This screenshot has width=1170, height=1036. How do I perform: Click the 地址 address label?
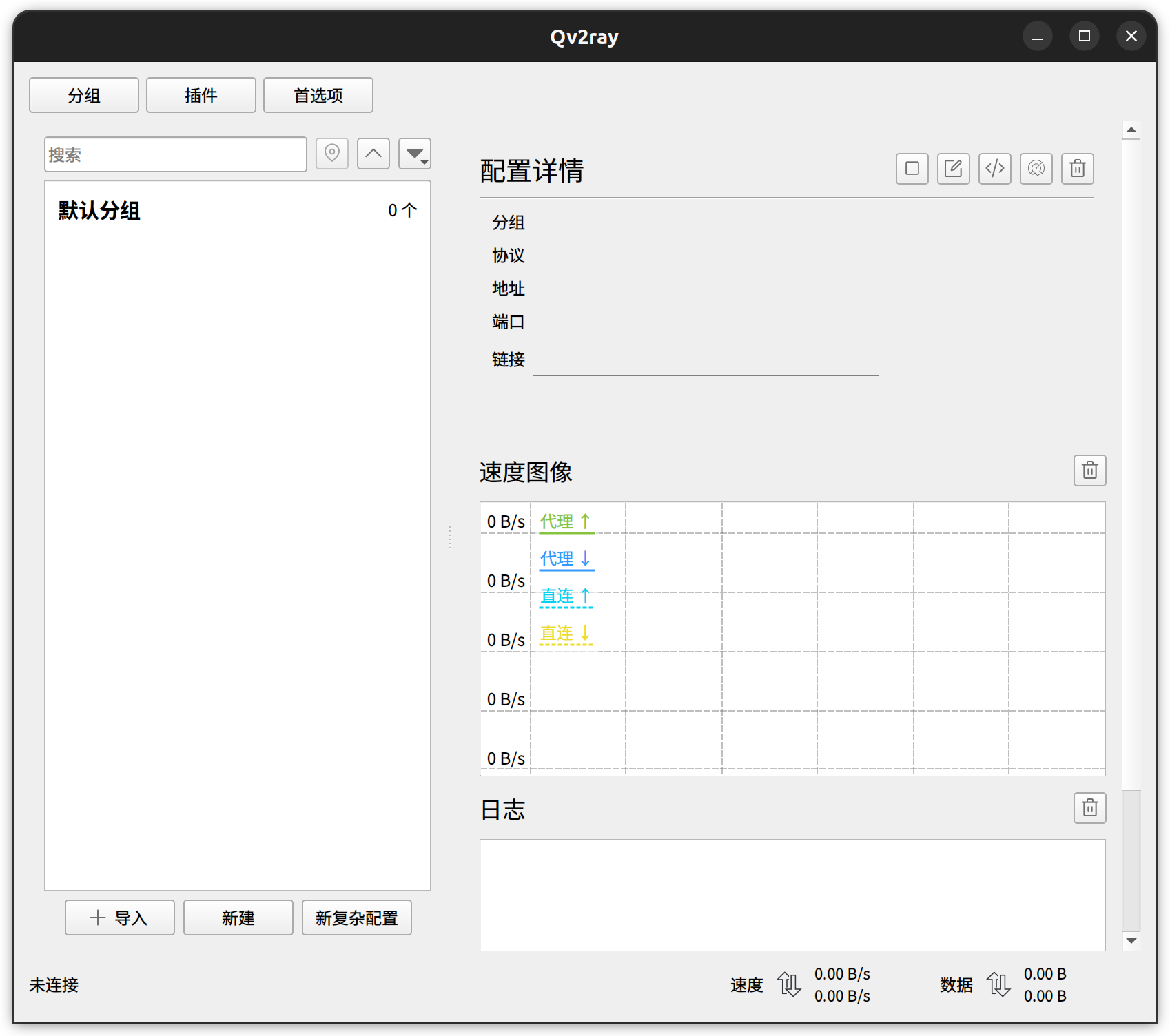pos(509,289)
